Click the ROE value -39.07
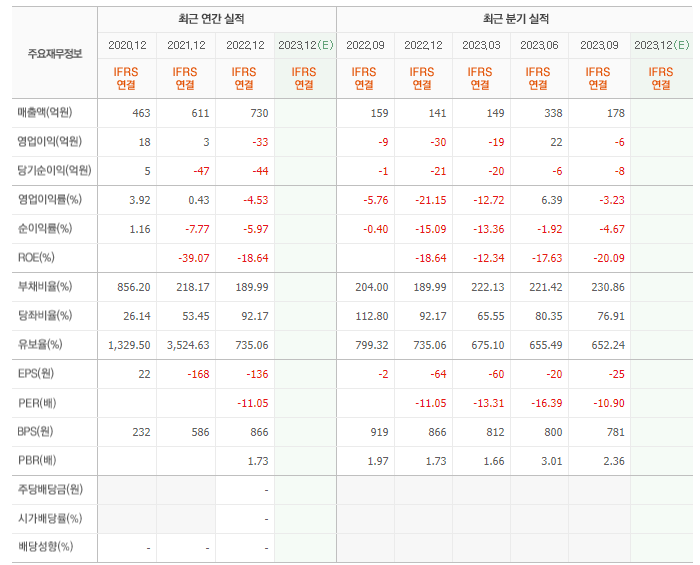This screenshot has width=700, height=565. click(x=194, y=258)
